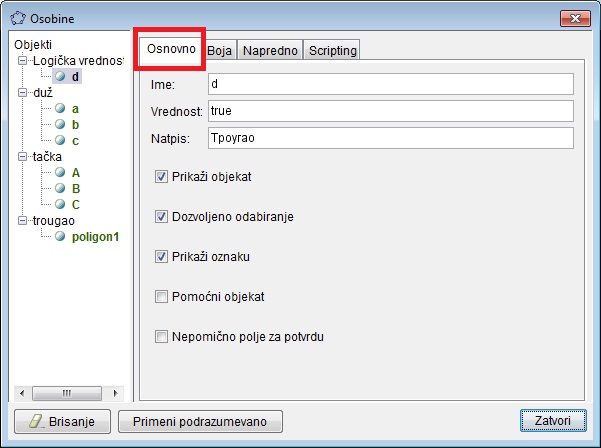Open the Napredno tab
The height and width of the screenshot is (448, 601).
[270, 50]
